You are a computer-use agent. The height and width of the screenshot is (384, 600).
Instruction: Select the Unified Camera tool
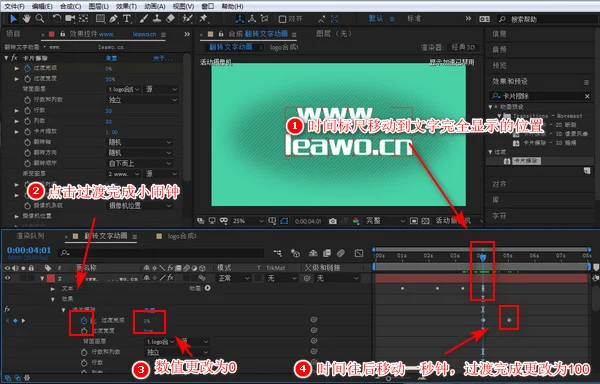point(70,18)
